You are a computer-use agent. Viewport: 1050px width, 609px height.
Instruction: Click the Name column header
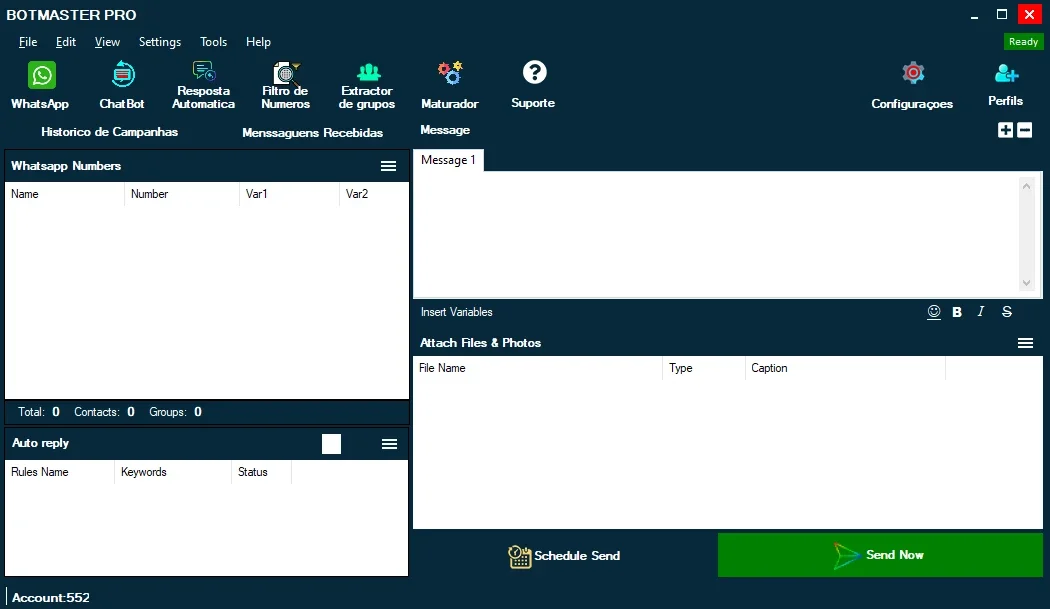coord(65,194)
